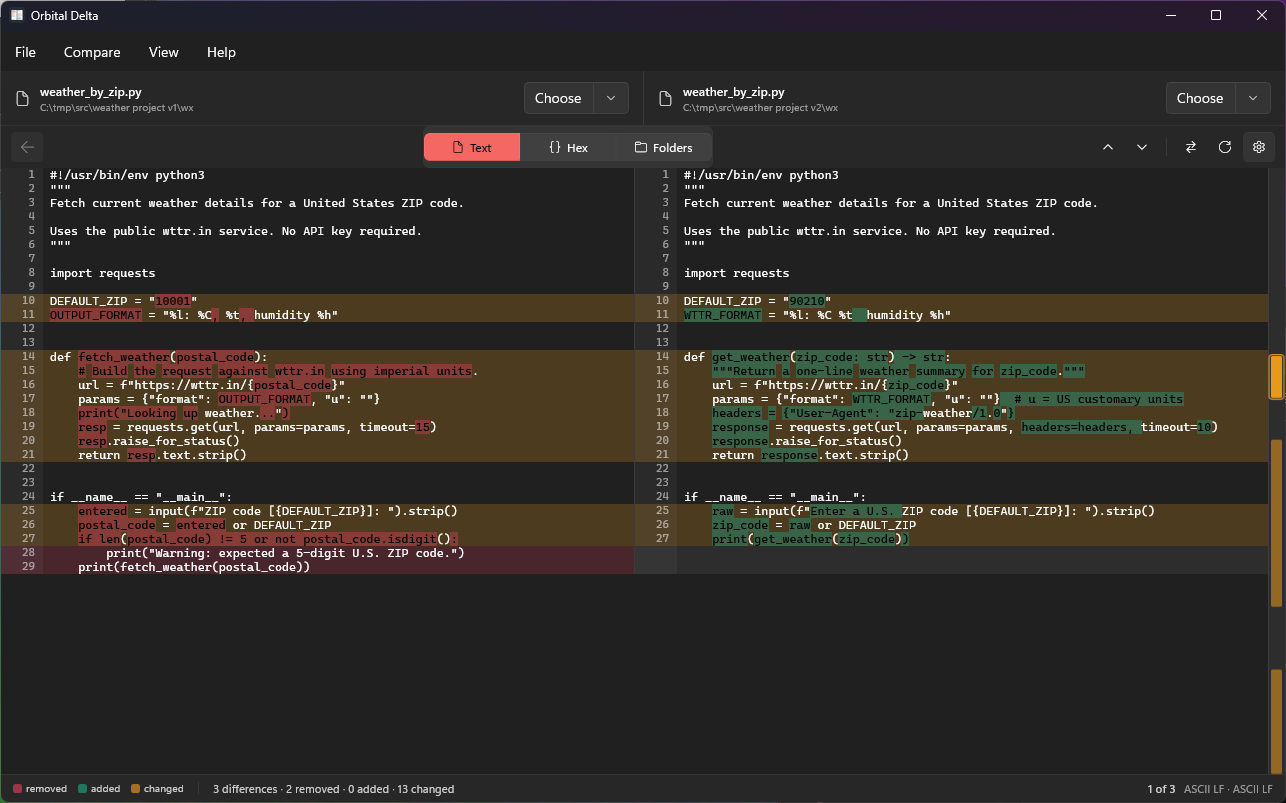
Task: Click the file icon beside the v2 weather_by_zip.py
Action: click(x=664, y=98)
